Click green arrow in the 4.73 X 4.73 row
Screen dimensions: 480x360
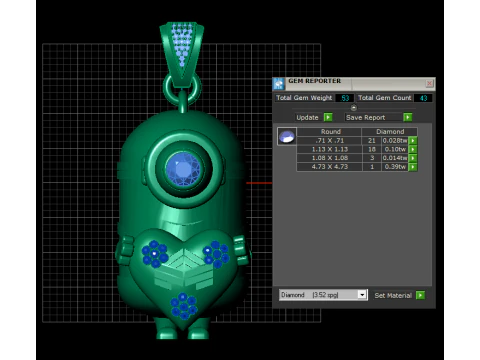[413, 167]
